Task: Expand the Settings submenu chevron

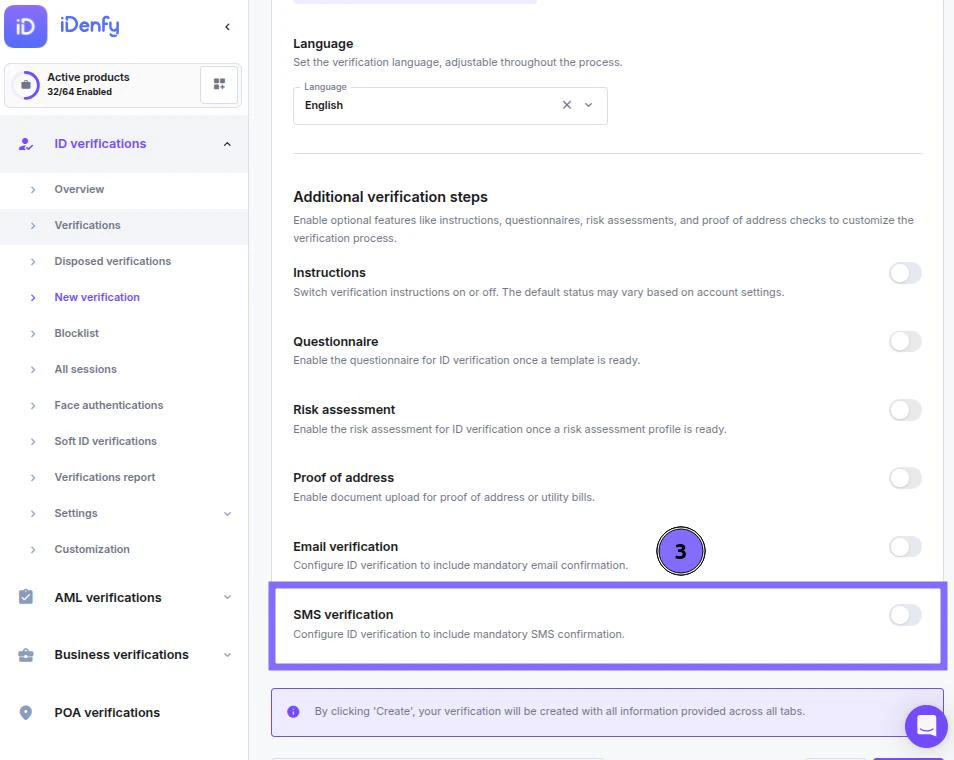Action: pyautogui.click(x=227, y=514)
